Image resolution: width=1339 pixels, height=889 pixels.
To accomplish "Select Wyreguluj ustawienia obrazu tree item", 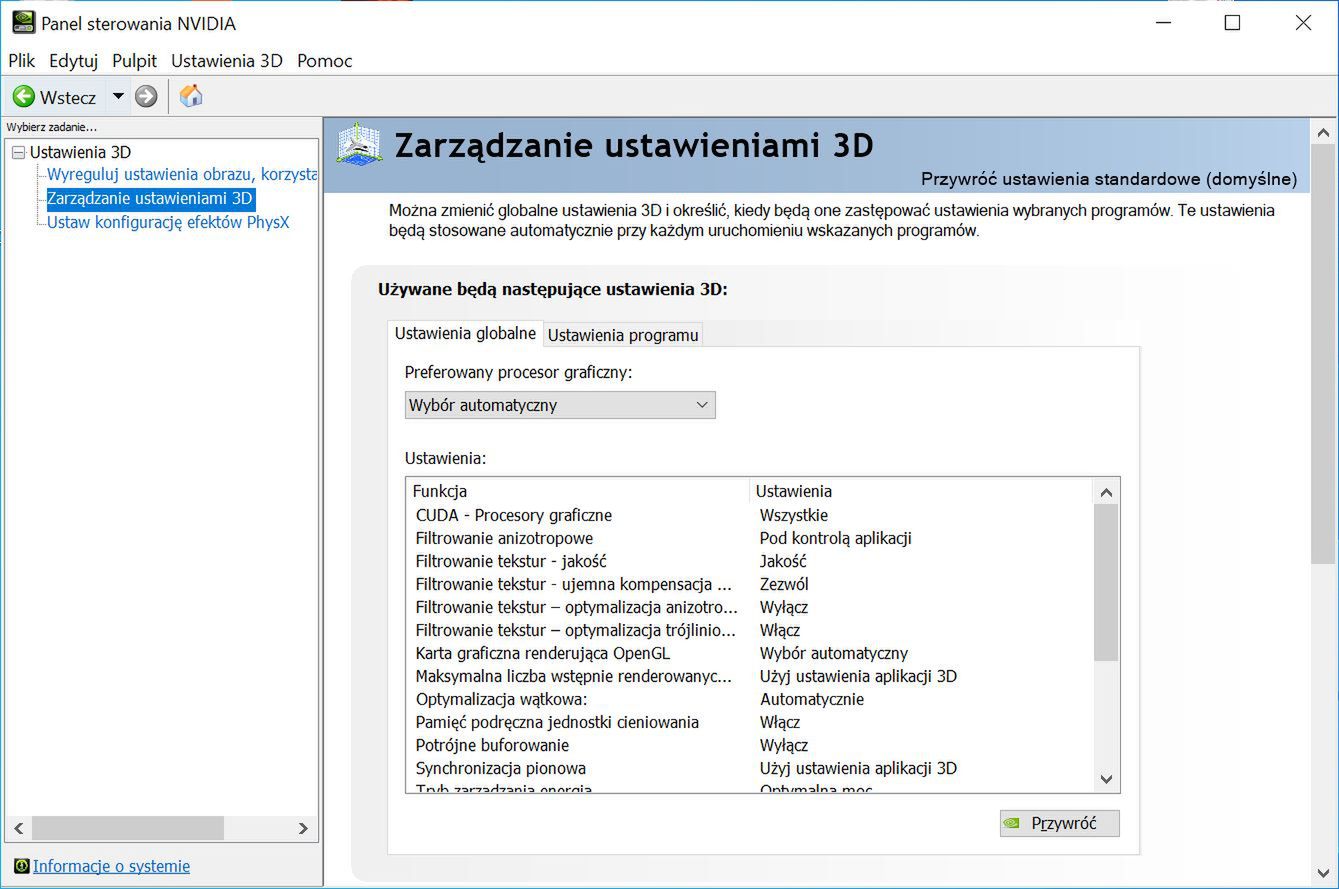I will [182, 175].
